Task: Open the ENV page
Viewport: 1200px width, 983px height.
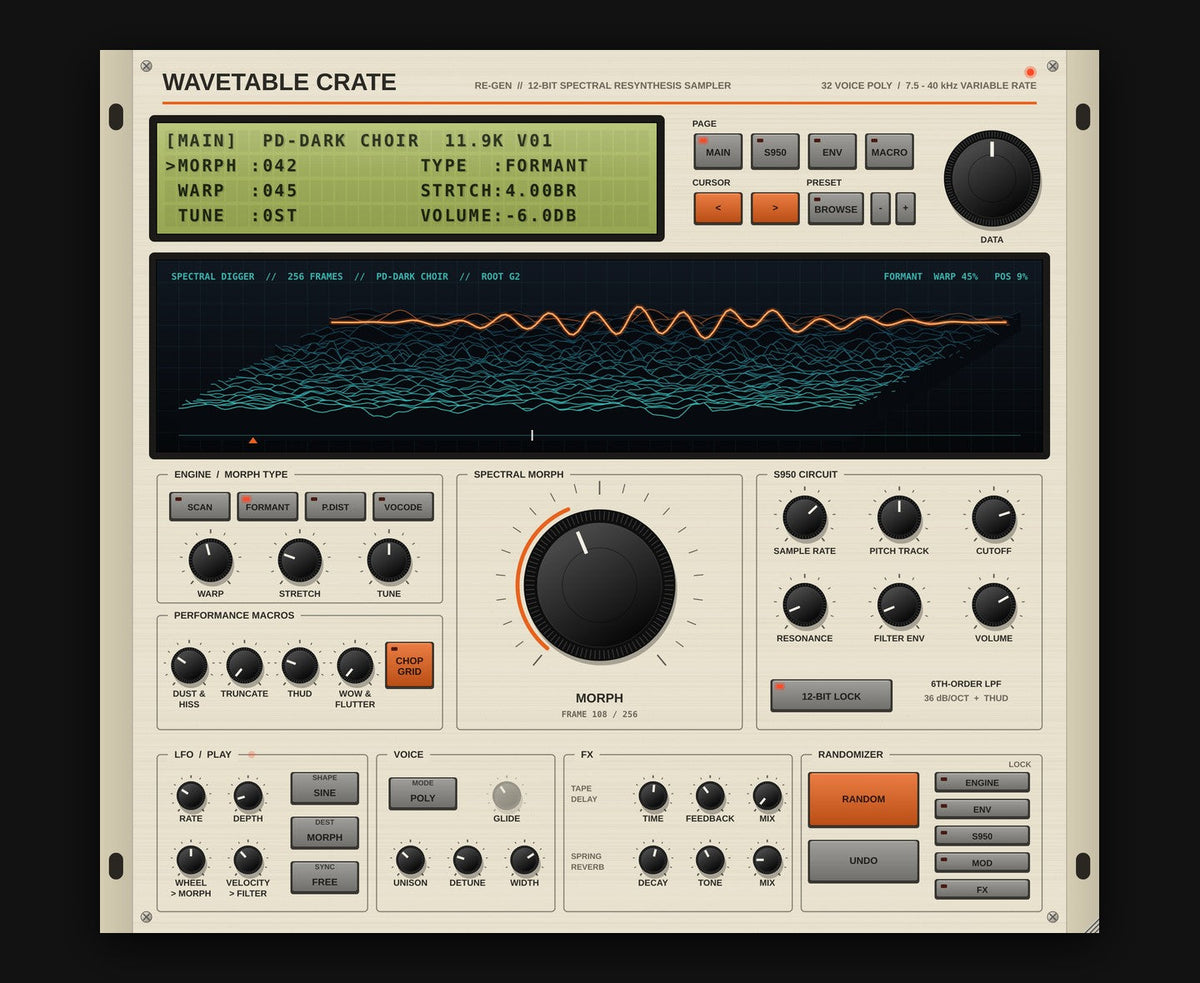Action: [832, 152]
